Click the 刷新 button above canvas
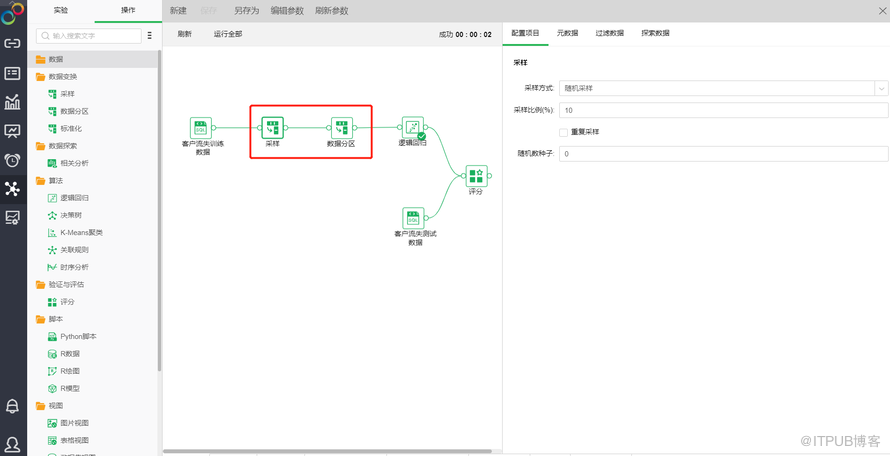 (184, 34)
